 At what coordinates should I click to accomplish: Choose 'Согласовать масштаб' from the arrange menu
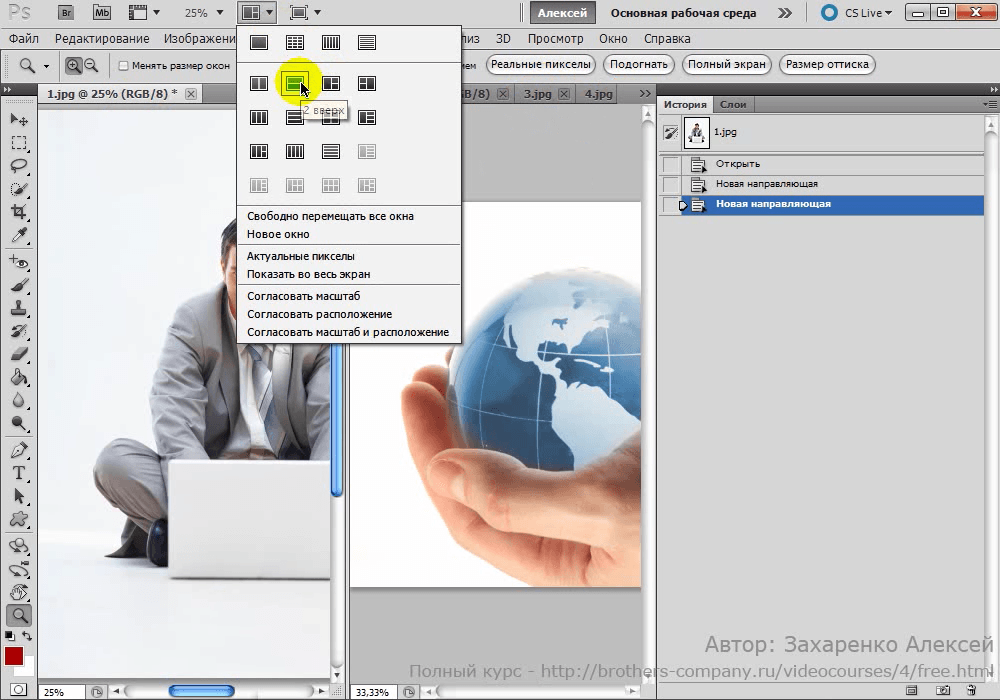303,296
